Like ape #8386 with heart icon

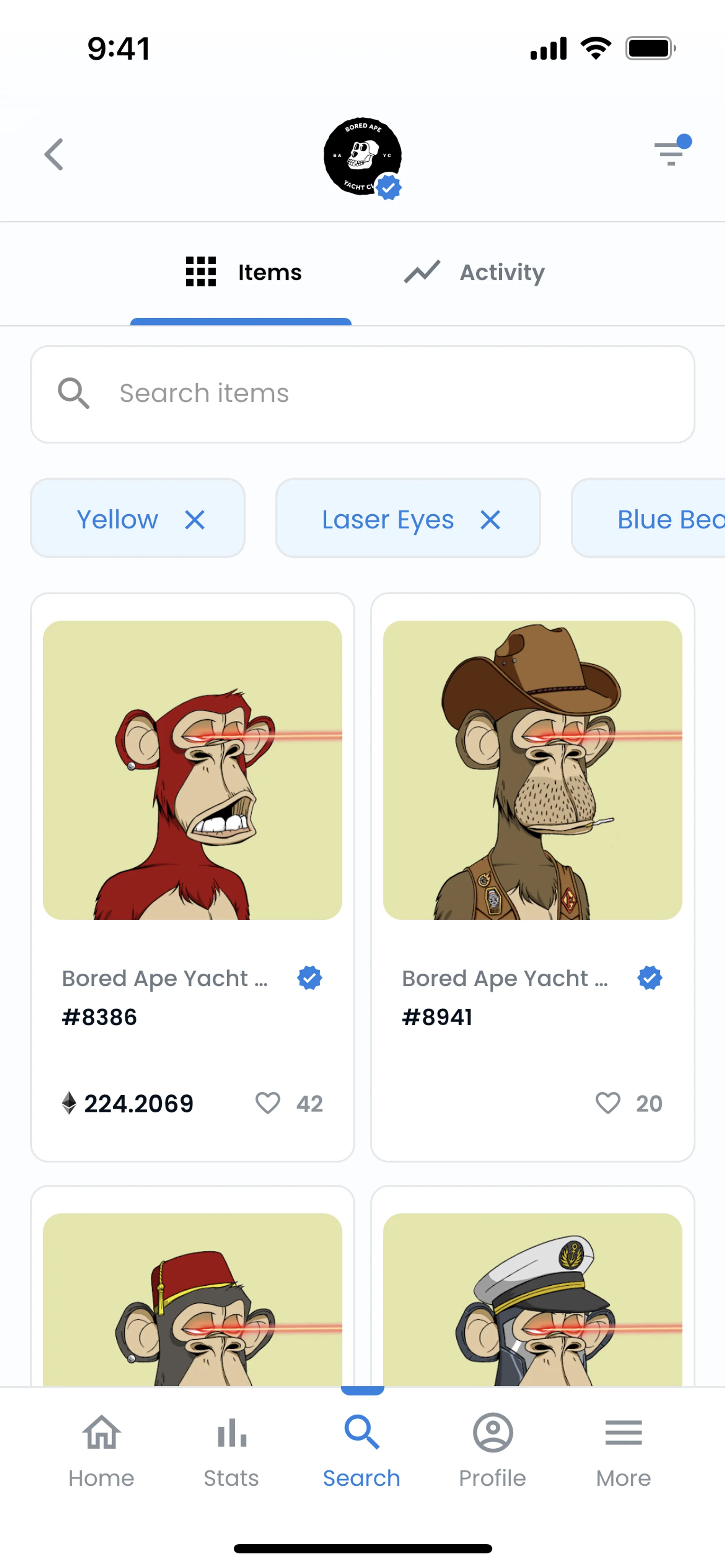pos(267,1102)
